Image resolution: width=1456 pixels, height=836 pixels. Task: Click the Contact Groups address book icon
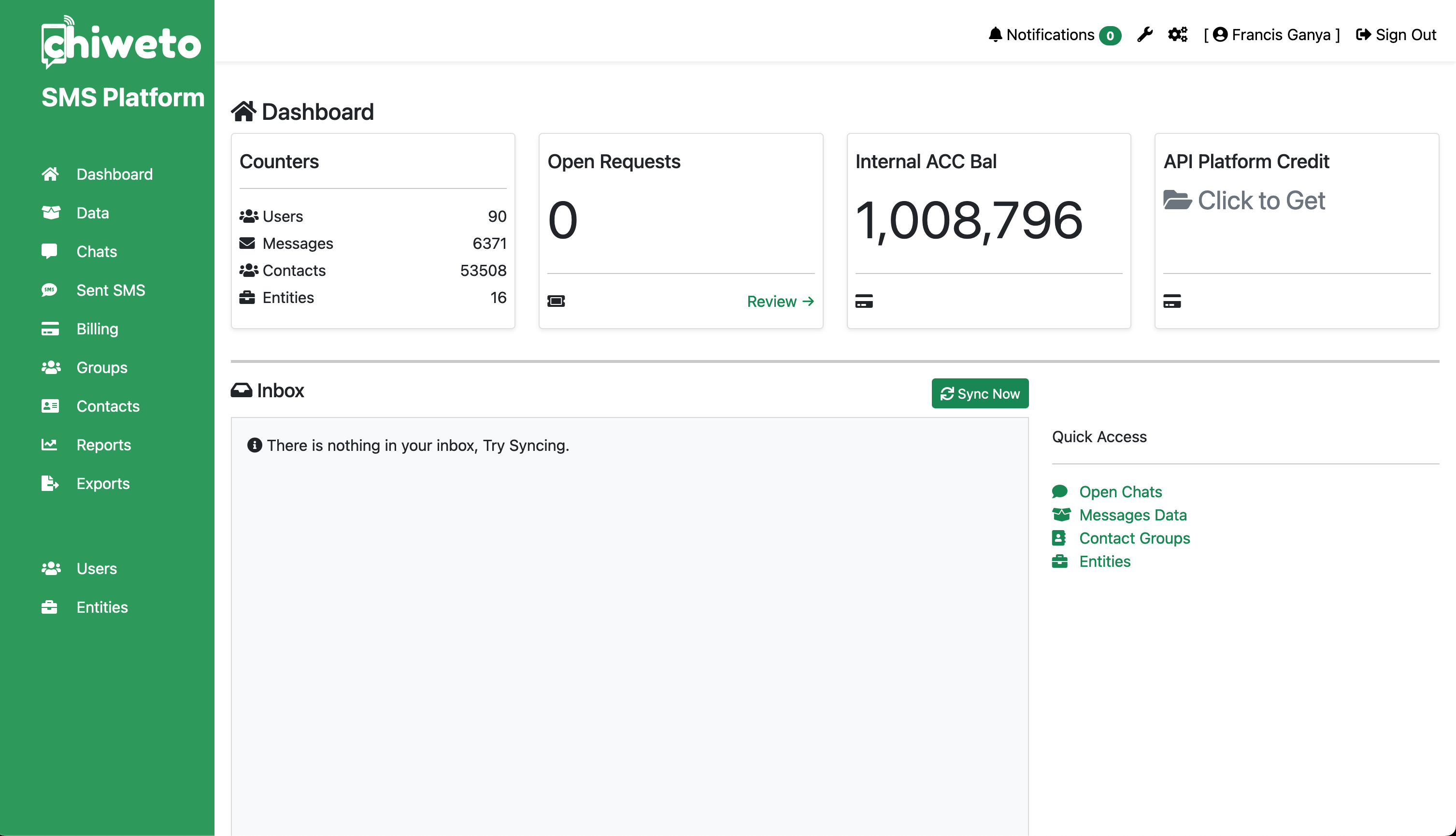[1059, 538]
